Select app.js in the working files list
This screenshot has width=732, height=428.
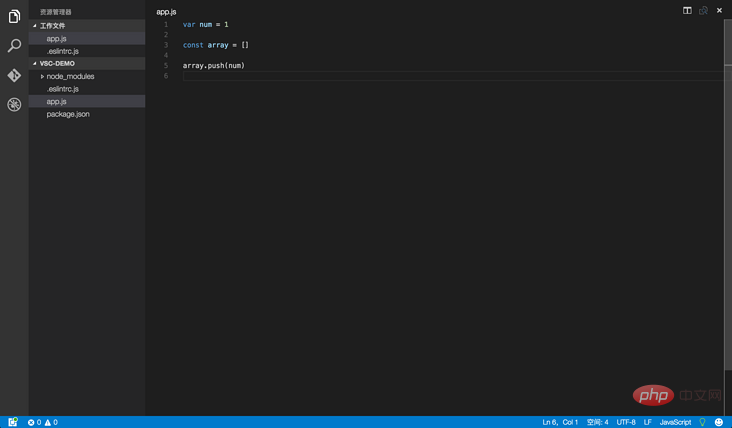tap(56, 38)
